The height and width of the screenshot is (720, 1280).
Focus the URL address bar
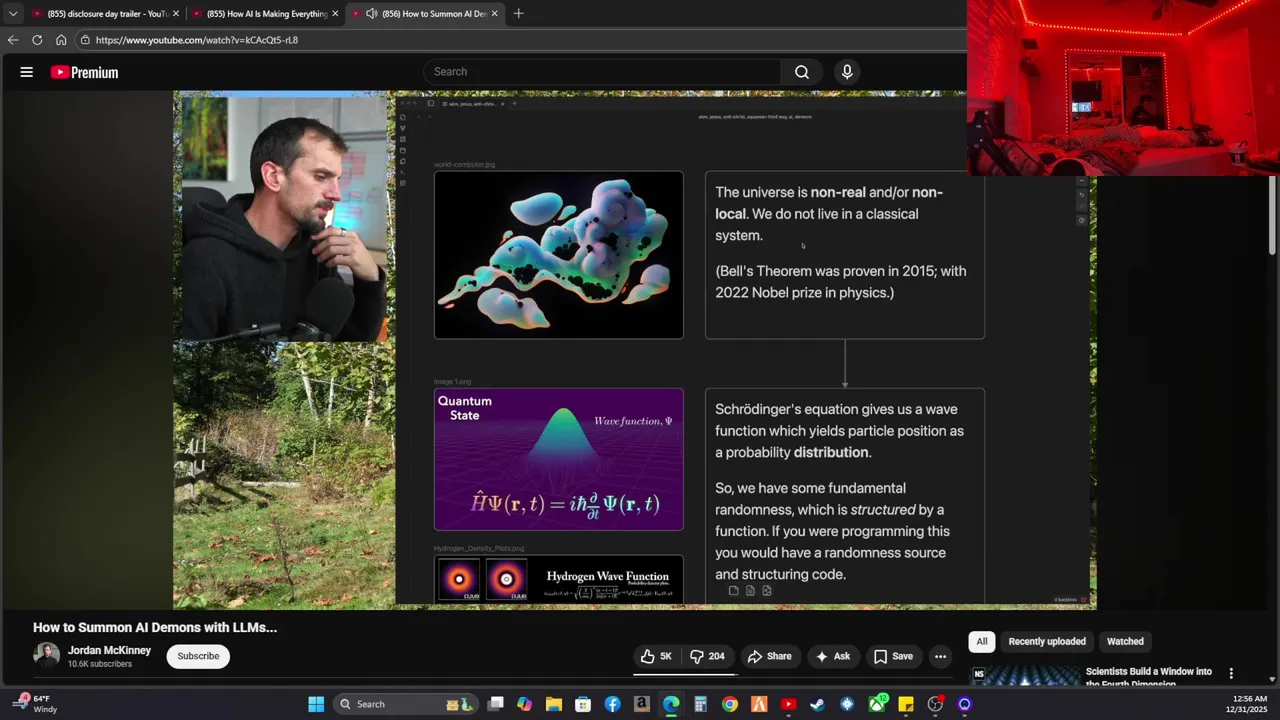tap(520, 40)
